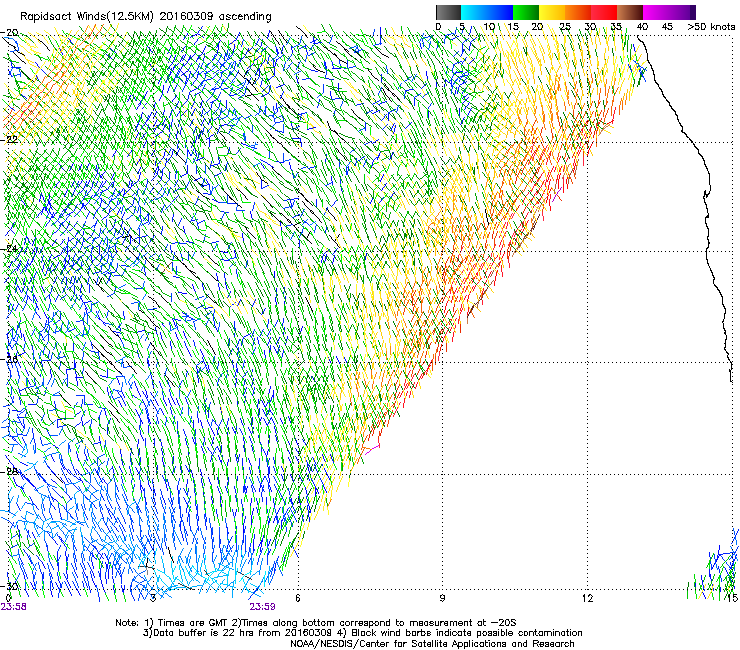Click the '20160309 ascending' date label
Screen dimensions: 740x650
click(216, 17)
